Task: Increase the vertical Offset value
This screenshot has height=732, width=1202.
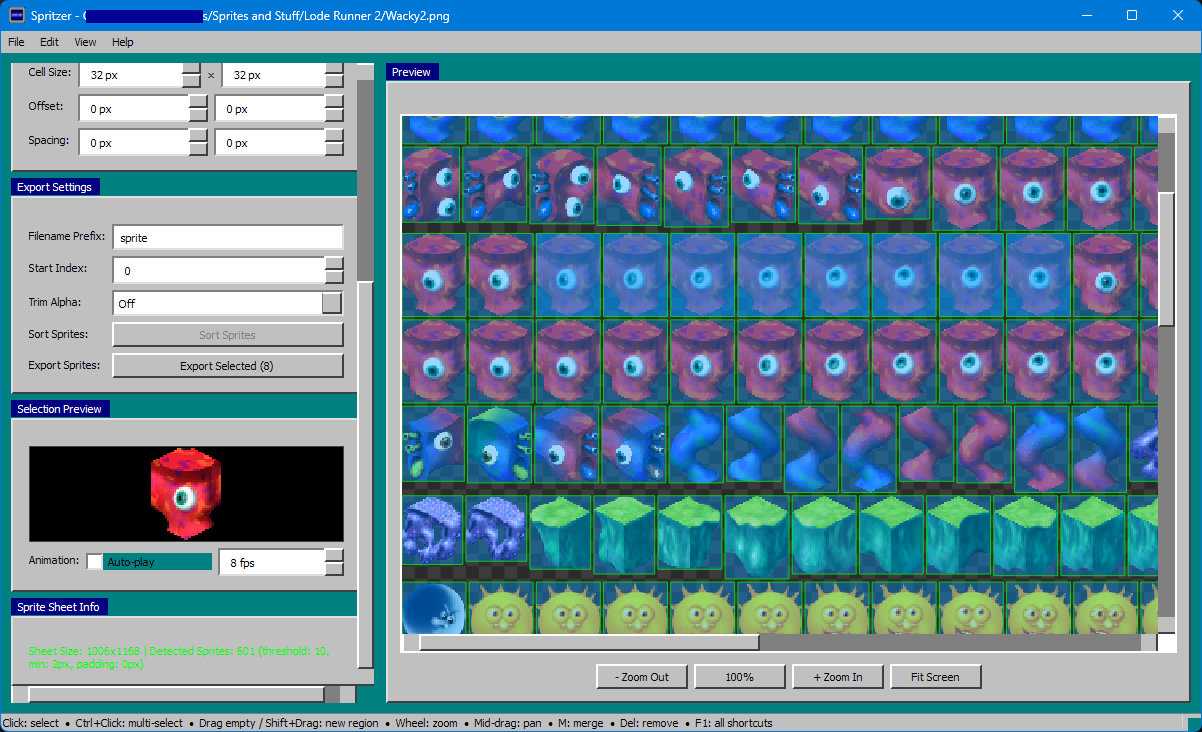Action: point(334,102)
